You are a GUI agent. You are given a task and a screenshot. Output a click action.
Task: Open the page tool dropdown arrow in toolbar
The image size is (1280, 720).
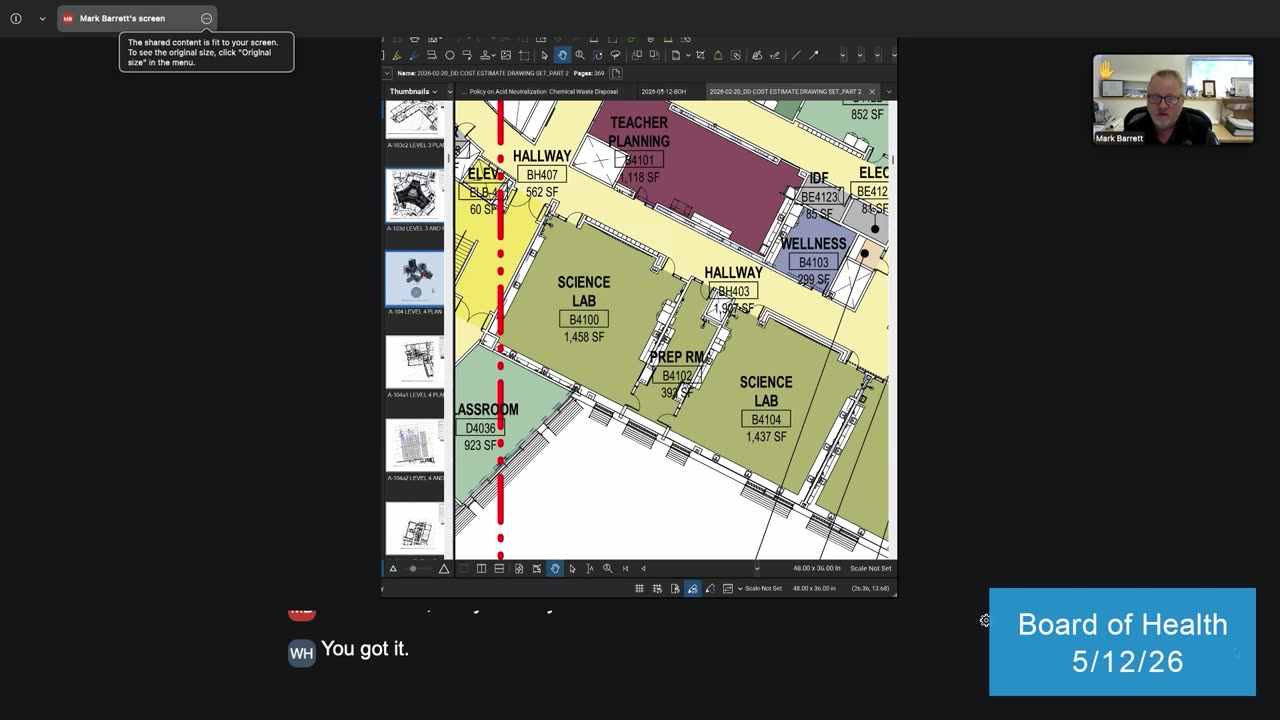(688, 55)
